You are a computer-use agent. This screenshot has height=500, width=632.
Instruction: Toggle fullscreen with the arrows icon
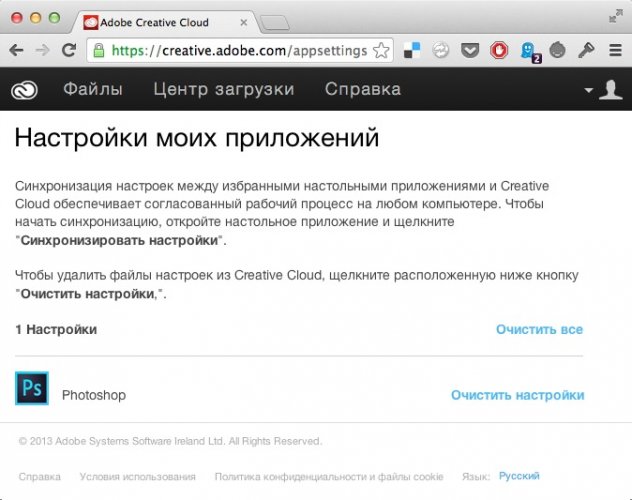pyautogui.click(x=615, y=17)
